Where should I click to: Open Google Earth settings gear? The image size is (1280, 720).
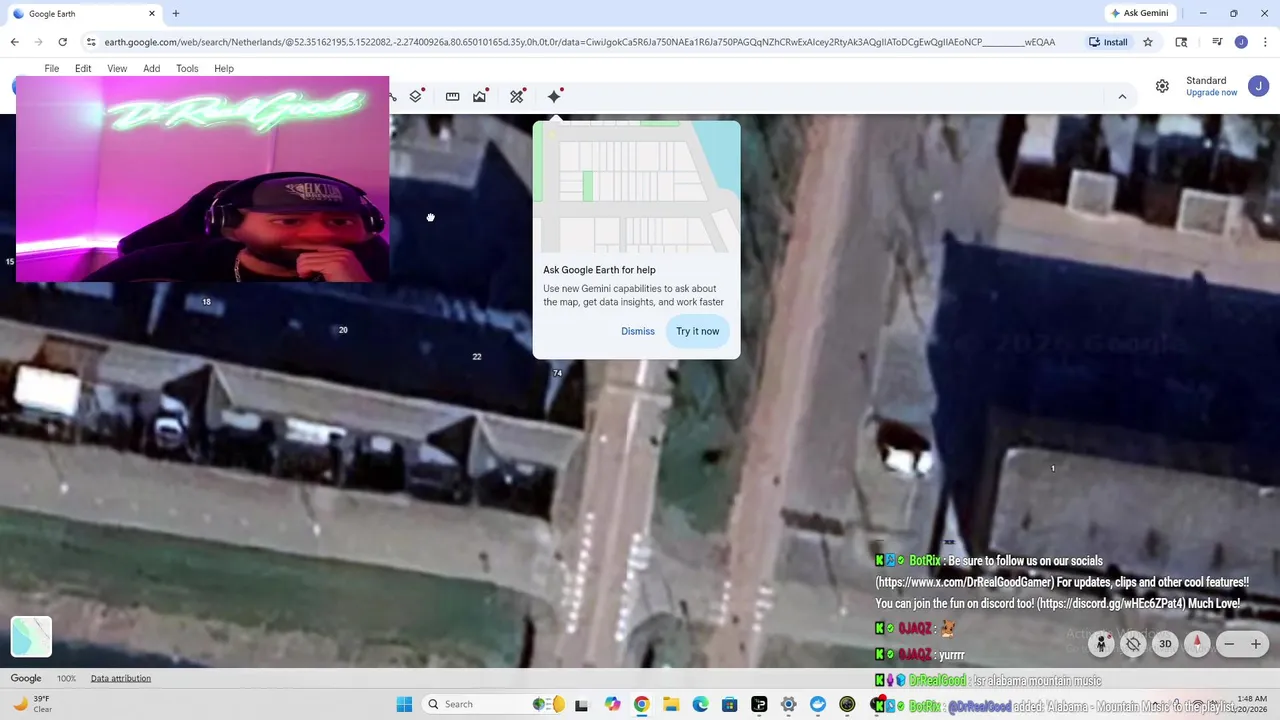coord(1162,86)
